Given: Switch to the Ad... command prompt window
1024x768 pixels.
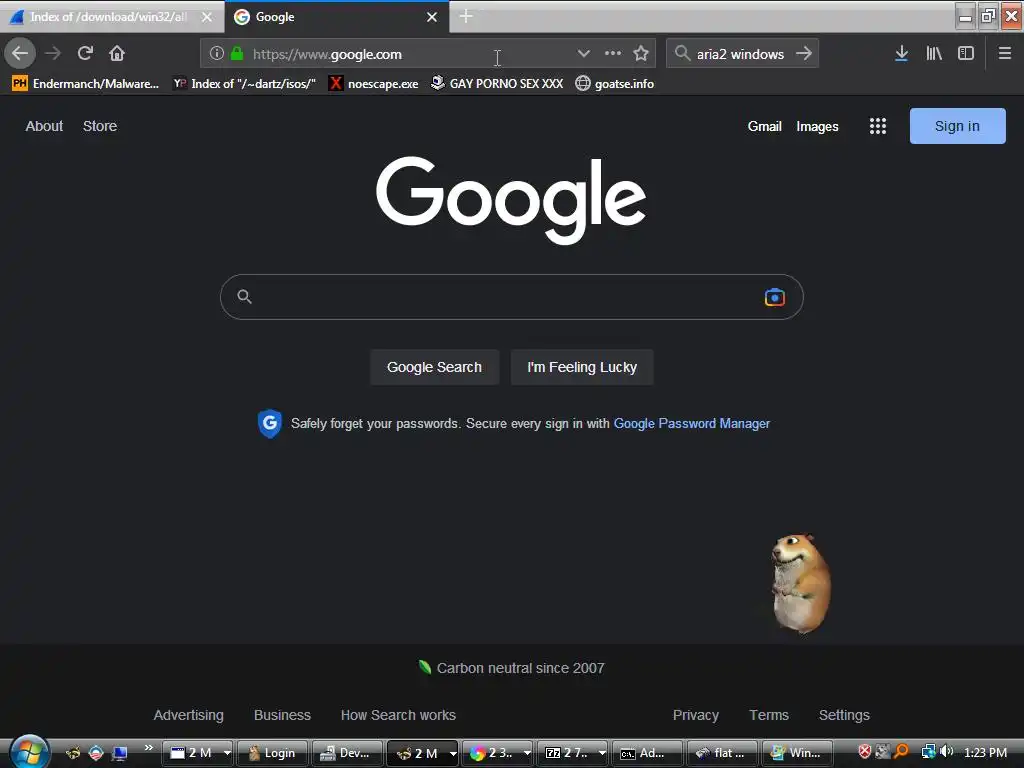Looking at the screenshot, I should click(x=647, y=753).
